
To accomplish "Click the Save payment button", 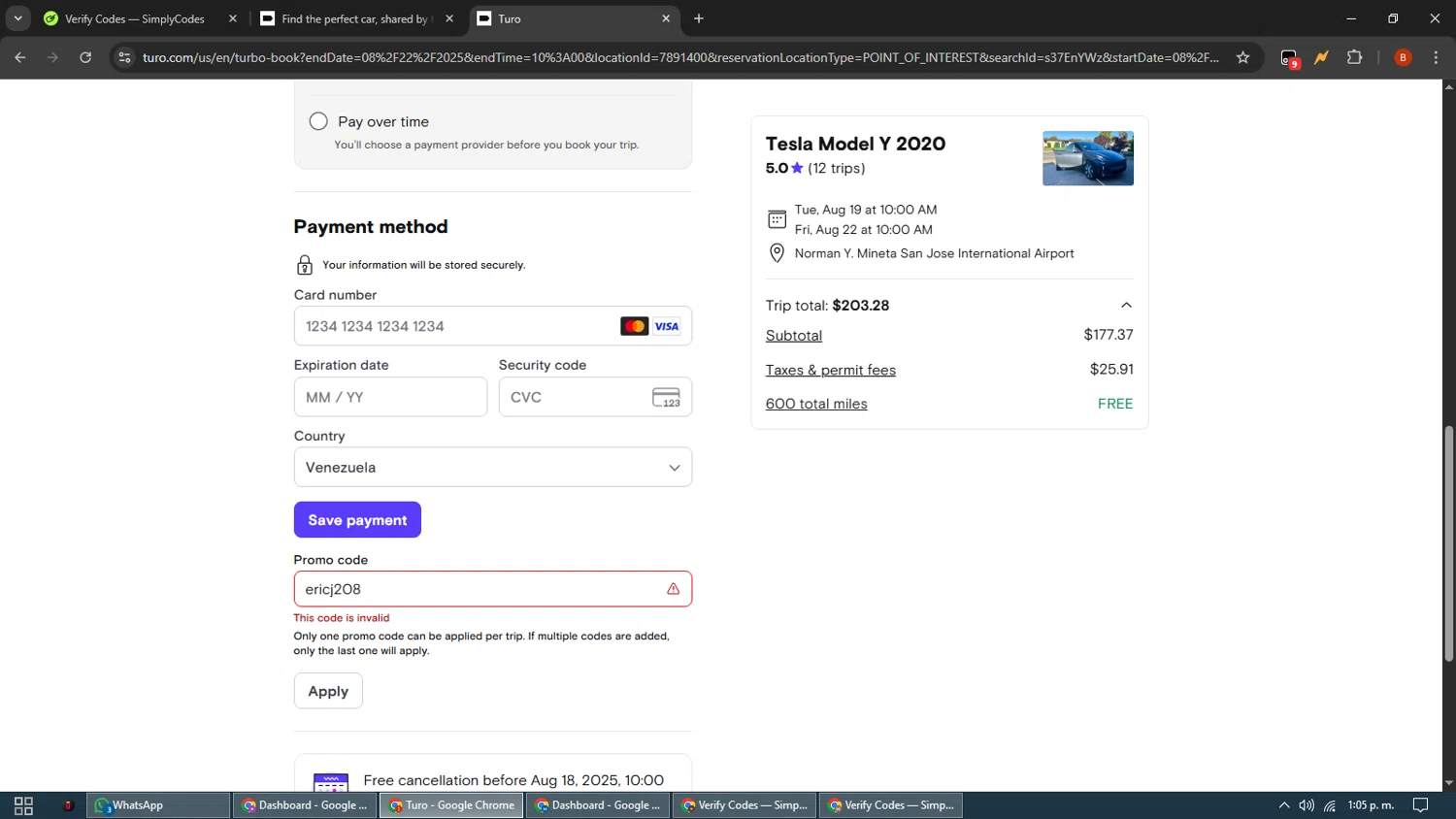I will (x=357, y=520).
